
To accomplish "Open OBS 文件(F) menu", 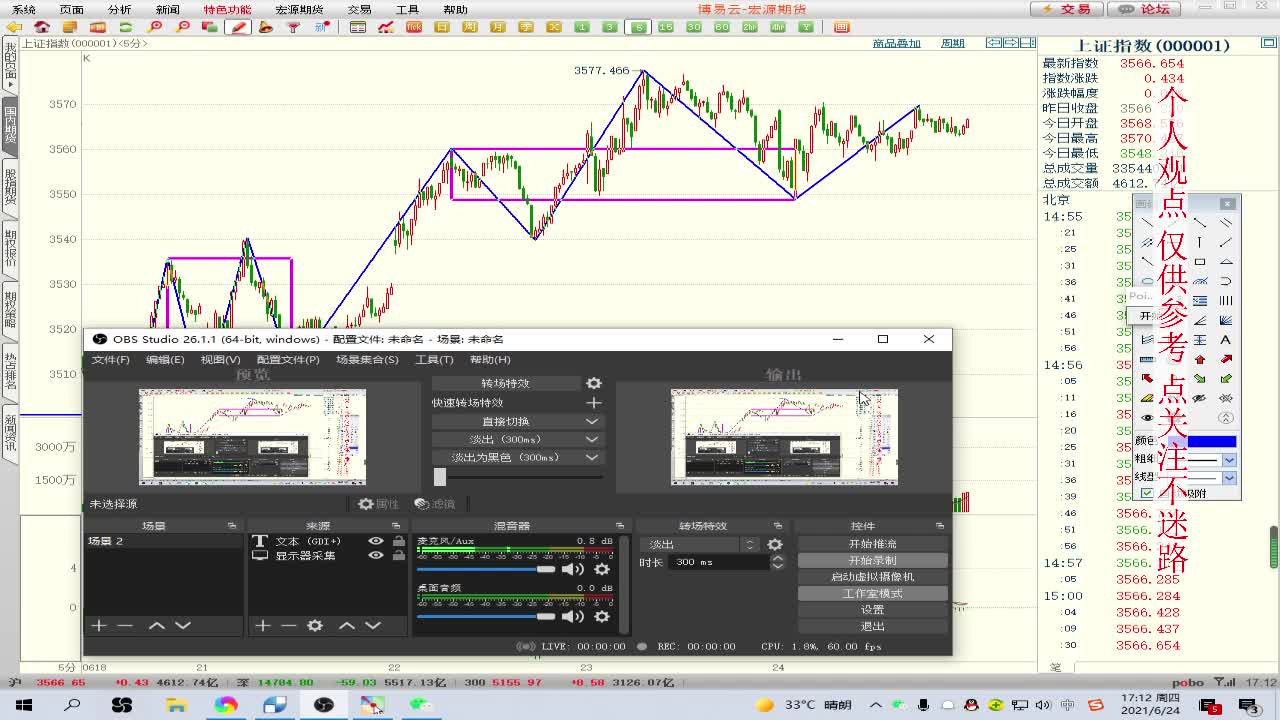I will point(110,359).
